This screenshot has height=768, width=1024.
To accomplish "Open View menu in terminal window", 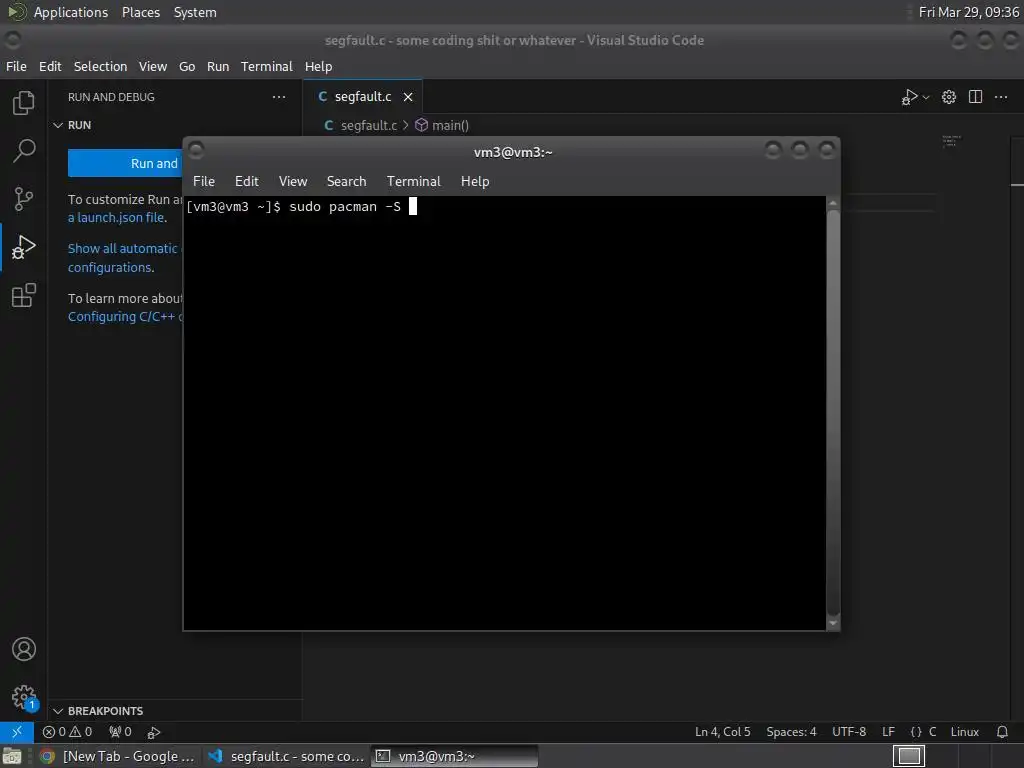I will (x=293, y=182).
